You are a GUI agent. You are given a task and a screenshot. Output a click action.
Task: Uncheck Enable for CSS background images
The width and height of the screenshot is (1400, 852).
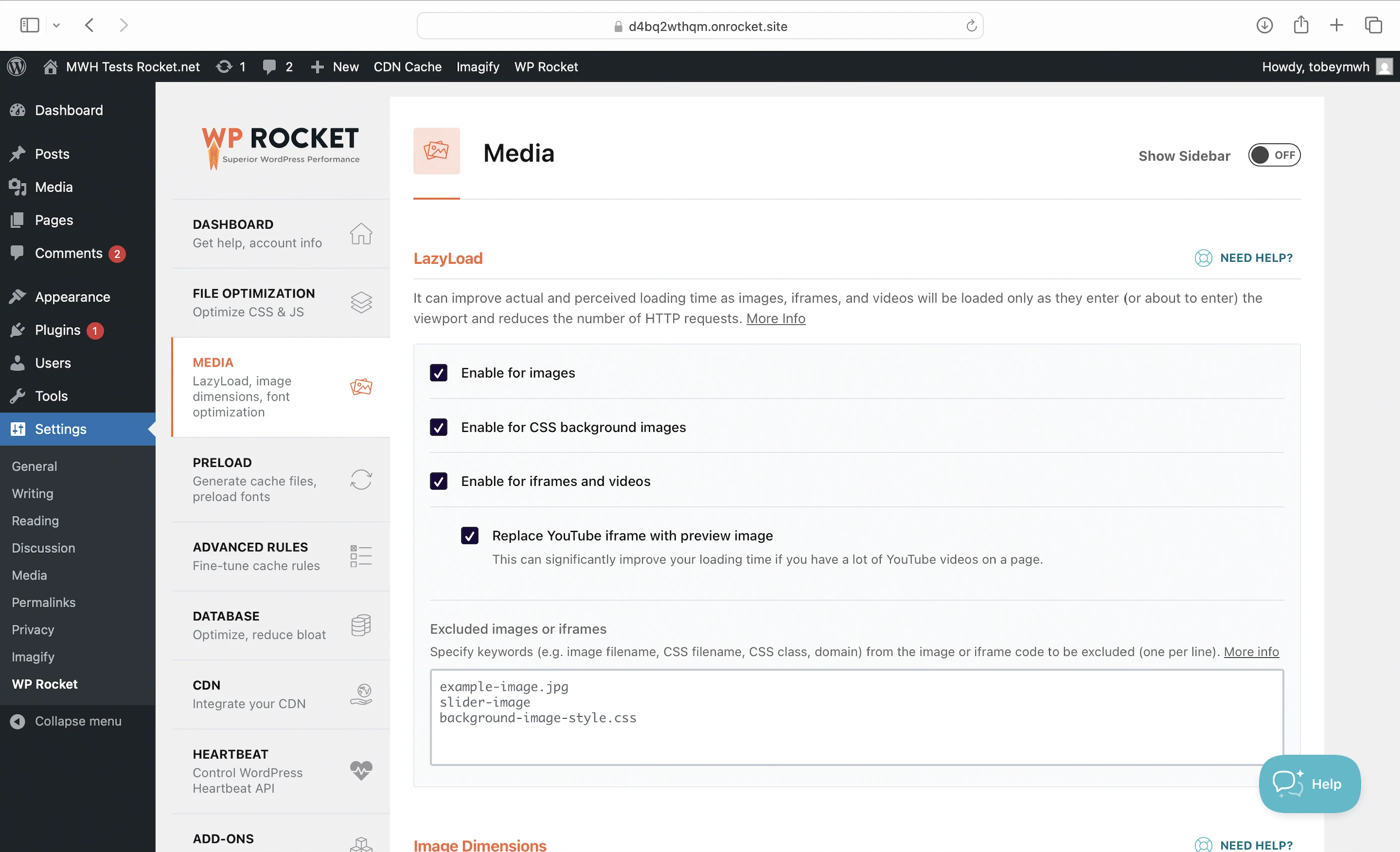point(438,427)
